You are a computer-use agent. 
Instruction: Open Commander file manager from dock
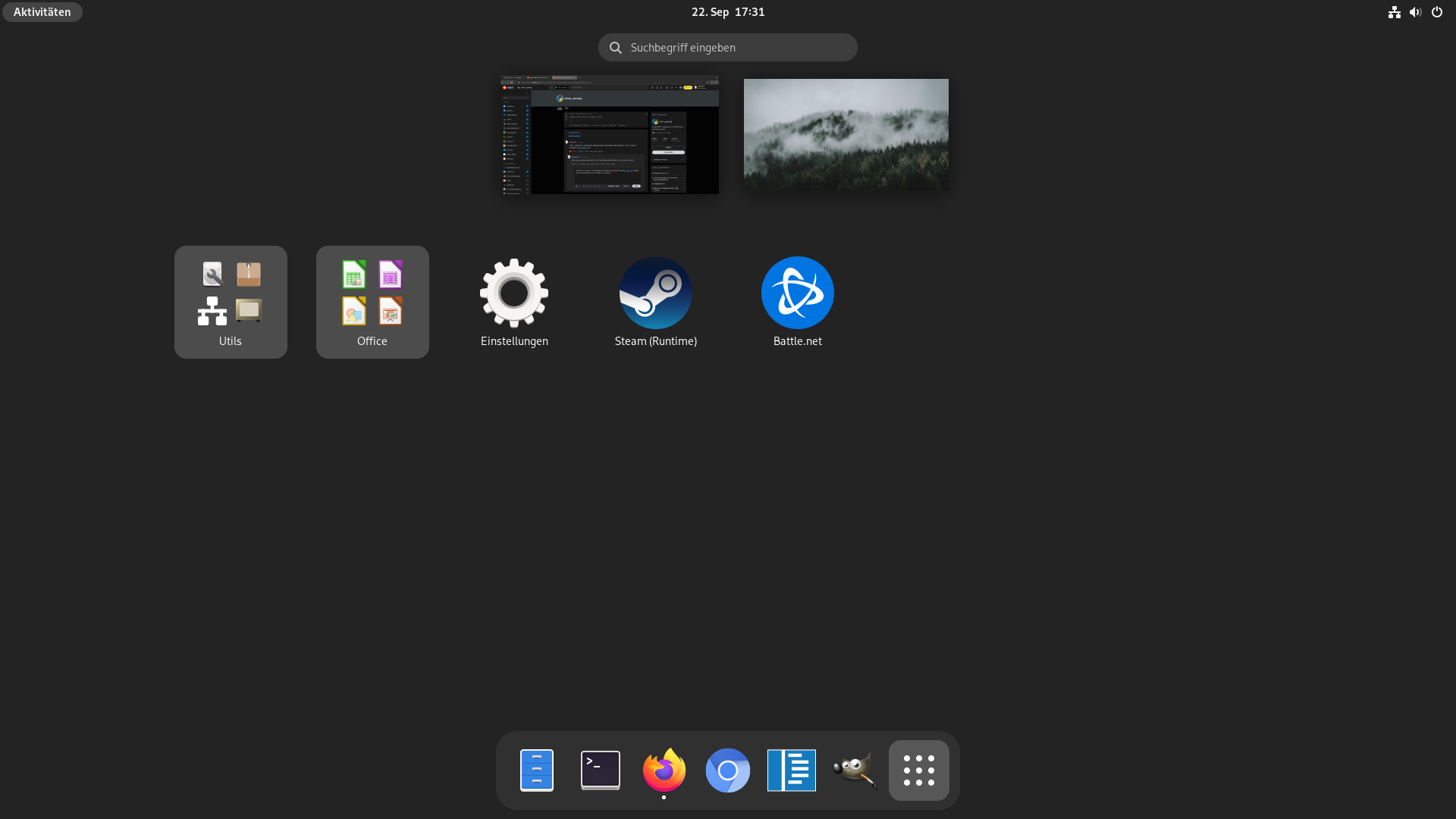(537, 770)
